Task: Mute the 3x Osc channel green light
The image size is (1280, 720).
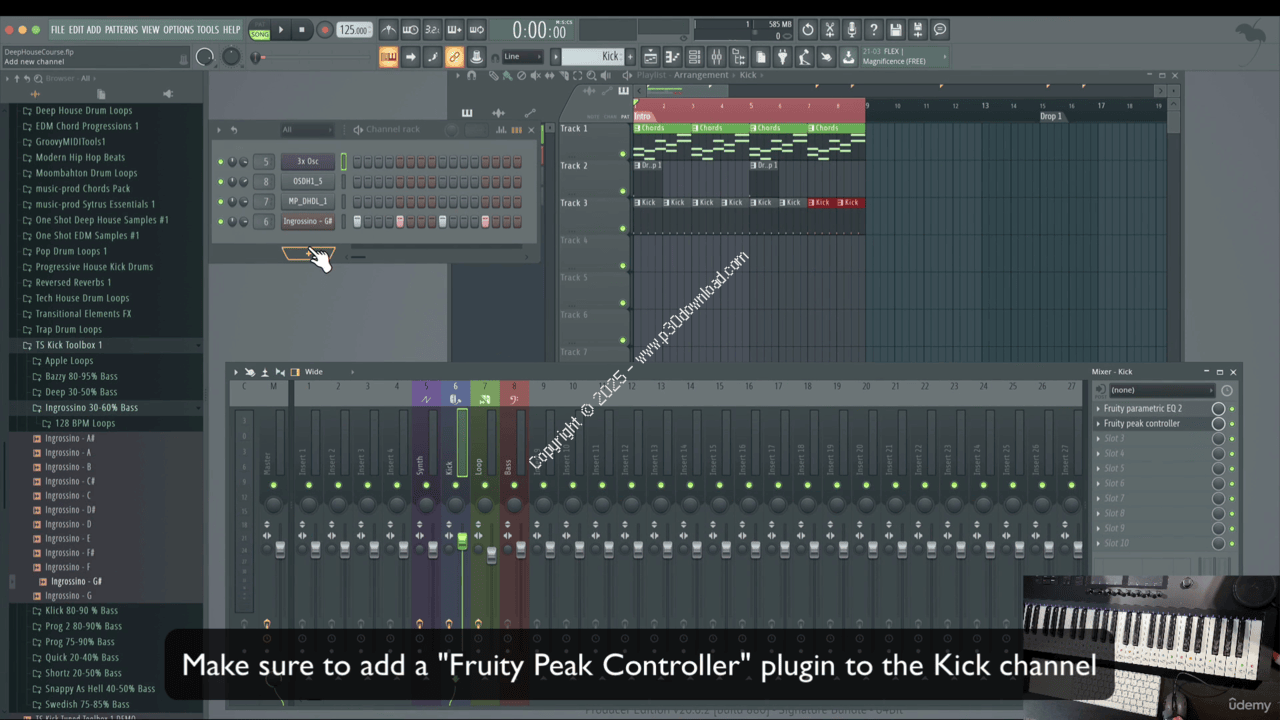Action: point(220,161)
